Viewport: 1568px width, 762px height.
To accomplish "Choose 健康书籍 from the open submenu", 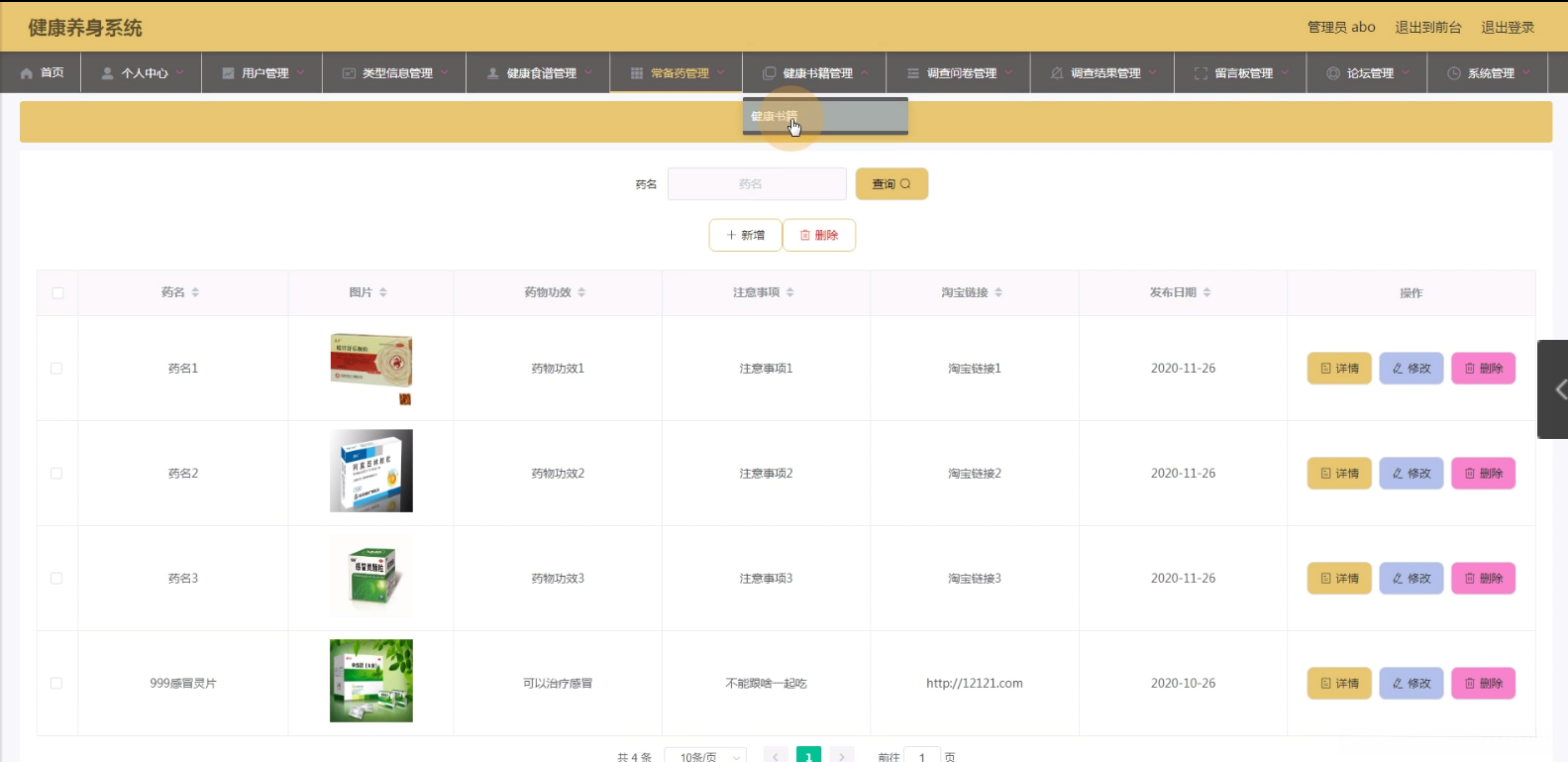I will (x=825, y=116).
